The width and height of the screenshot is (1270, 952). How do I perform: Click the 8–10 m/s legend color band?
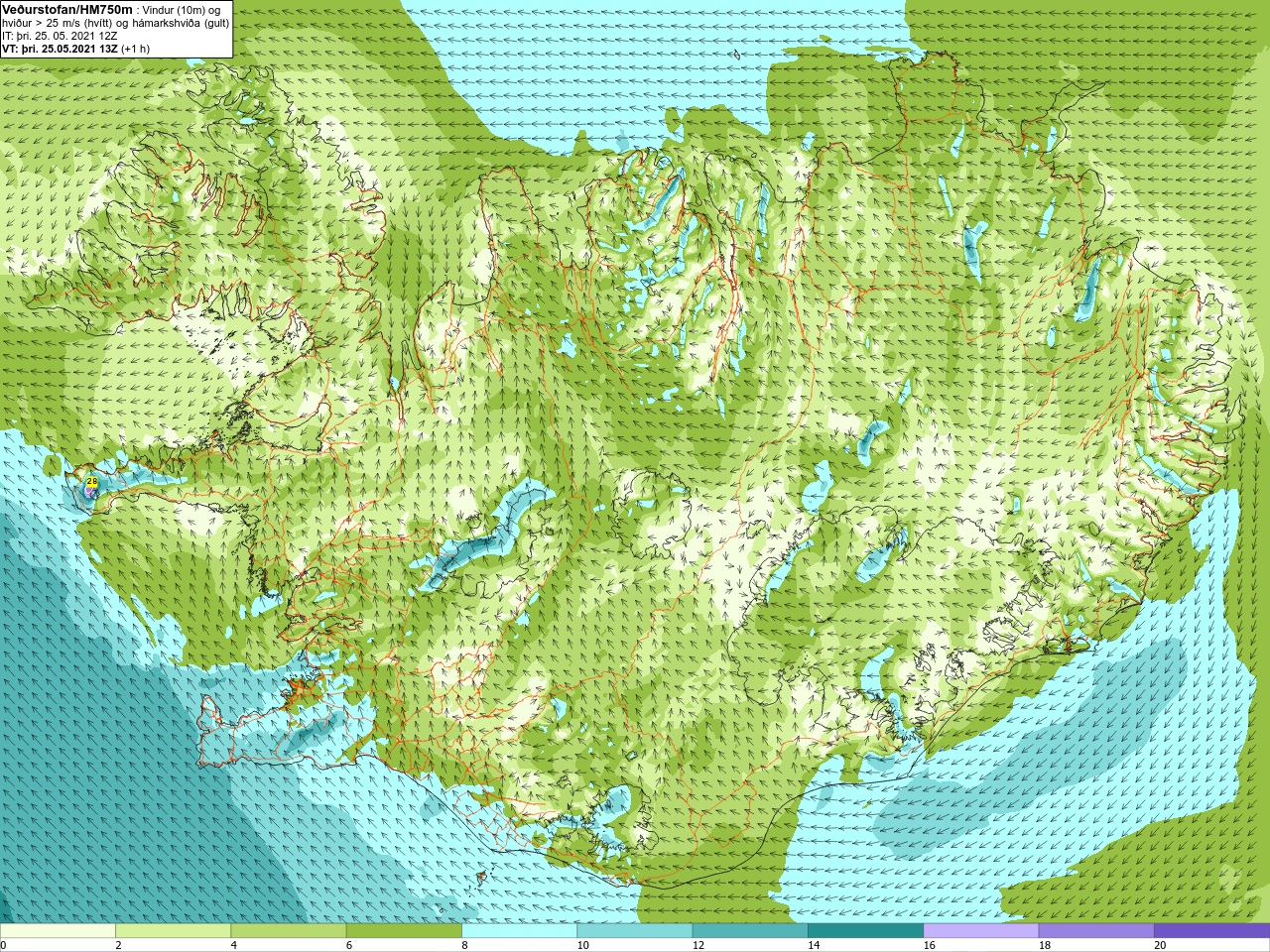tap(519, 930)
